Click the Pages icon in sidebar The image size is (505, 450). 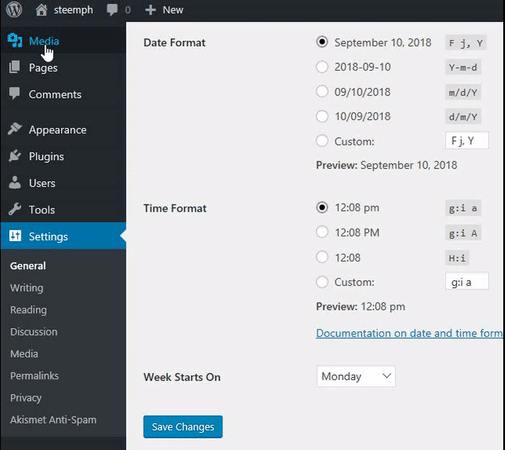tap(15, 67)
